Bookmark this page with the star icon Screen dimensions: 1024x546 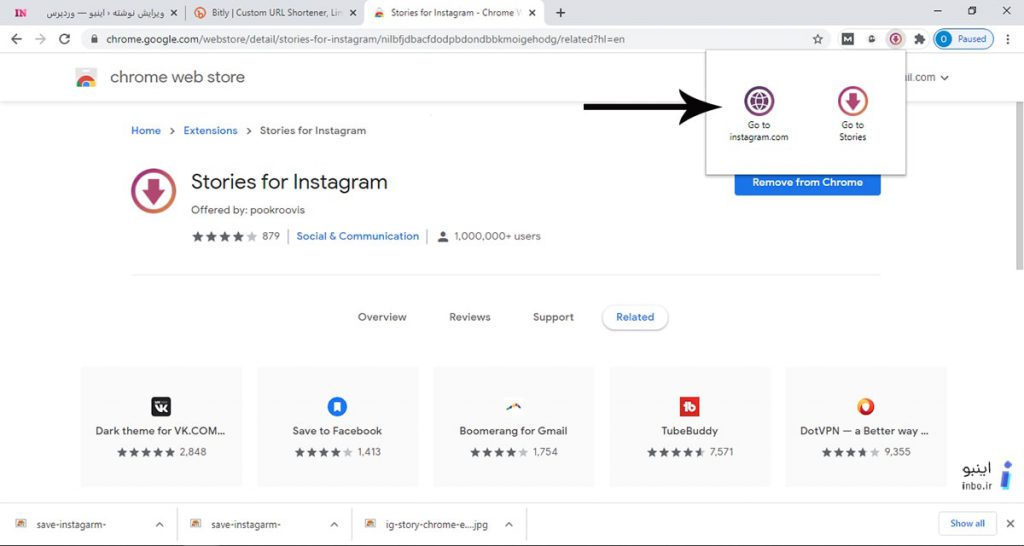pos(818,39)
